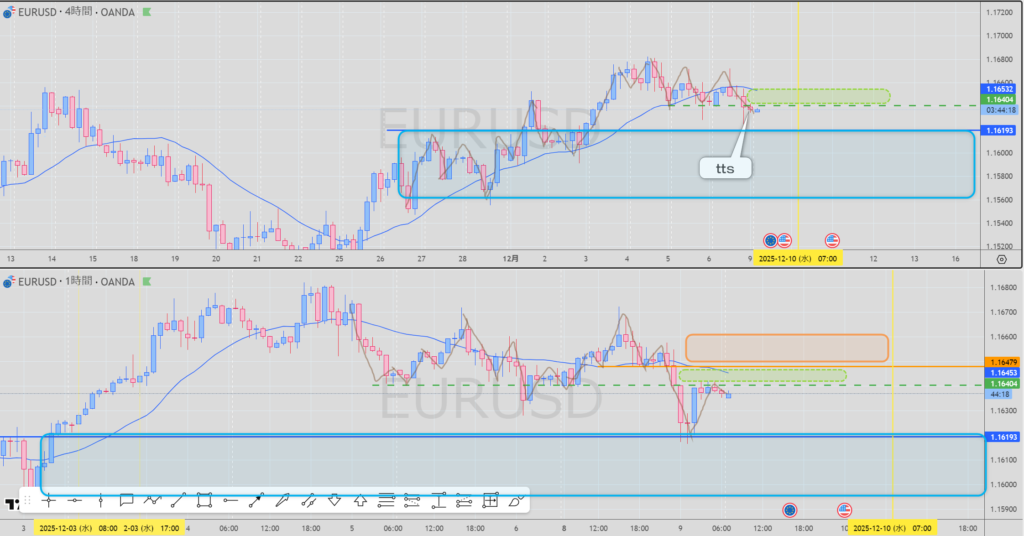
Task: Select the "tts" callout label
Action: tap(725, 169)
